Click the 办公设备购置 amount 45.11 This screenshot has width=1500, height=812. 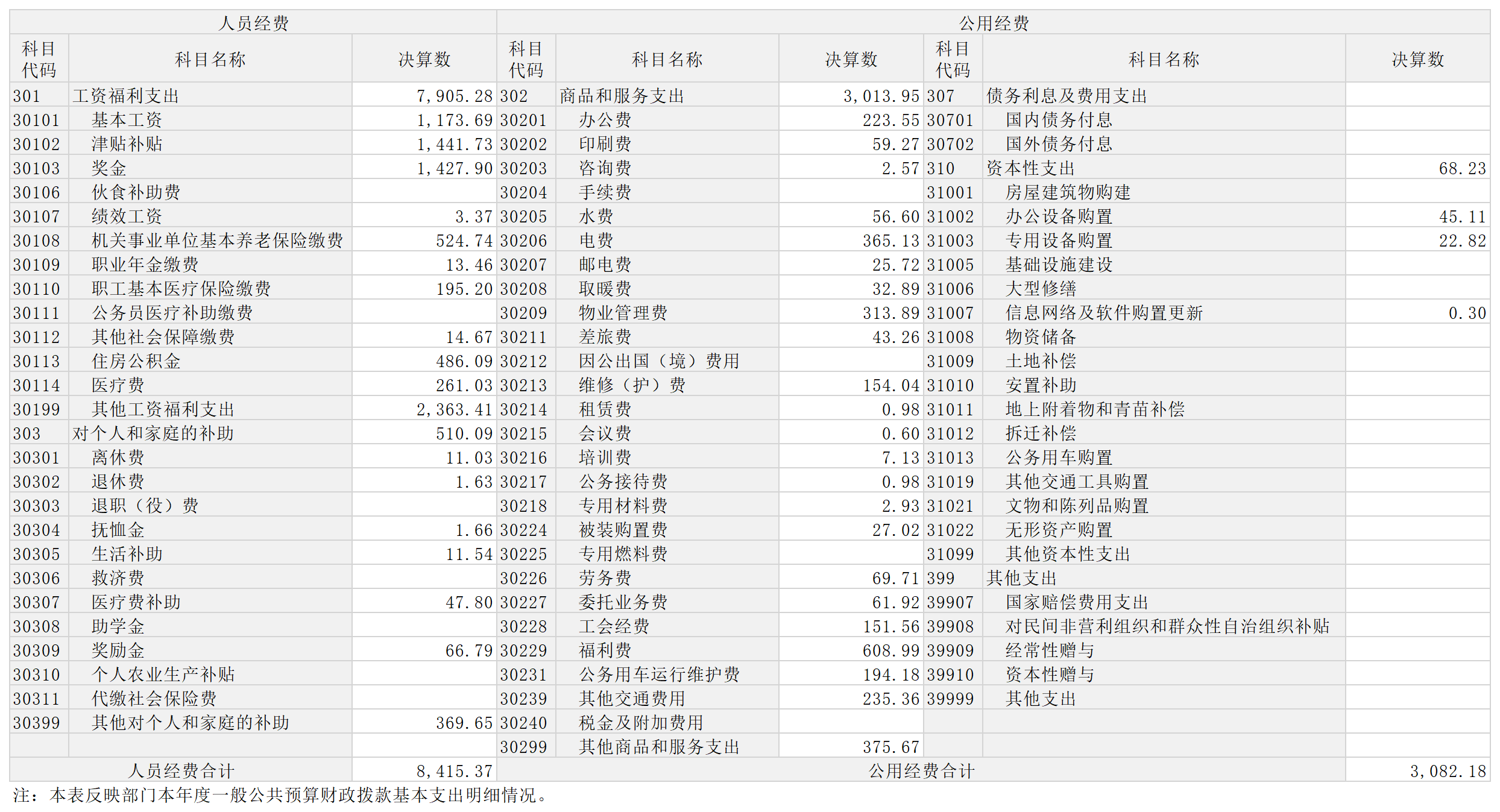[x=1462, y=216]
